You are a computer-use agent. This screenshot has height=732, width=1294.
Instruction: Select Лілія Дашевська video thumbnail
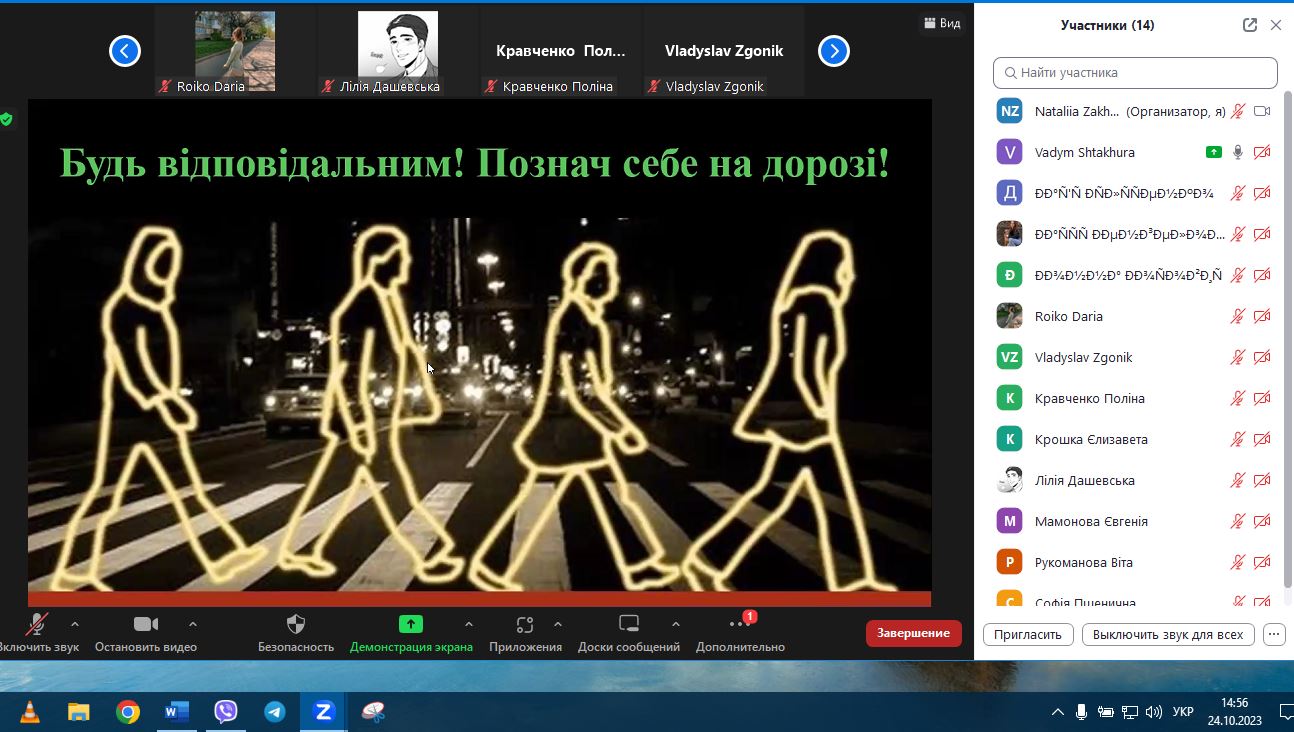click(x=398, y=51)
